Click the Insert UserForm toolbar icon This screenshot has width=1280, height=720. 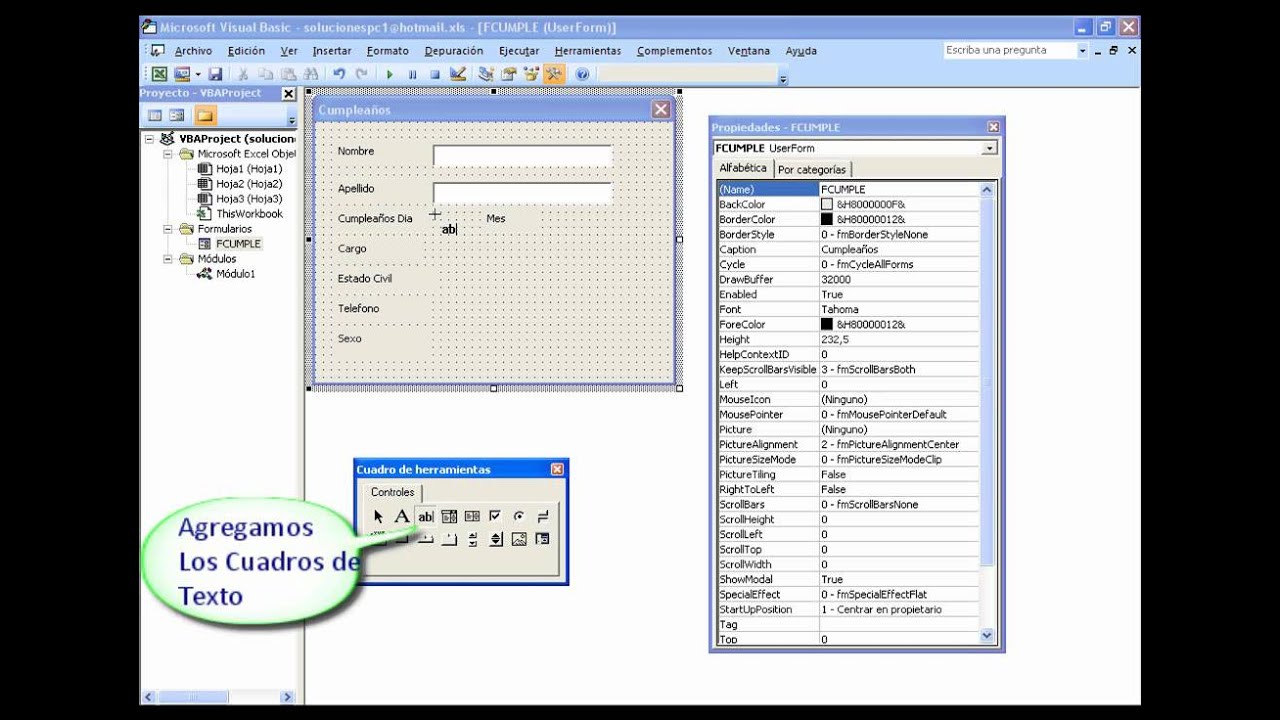click(x=182, y=74)
